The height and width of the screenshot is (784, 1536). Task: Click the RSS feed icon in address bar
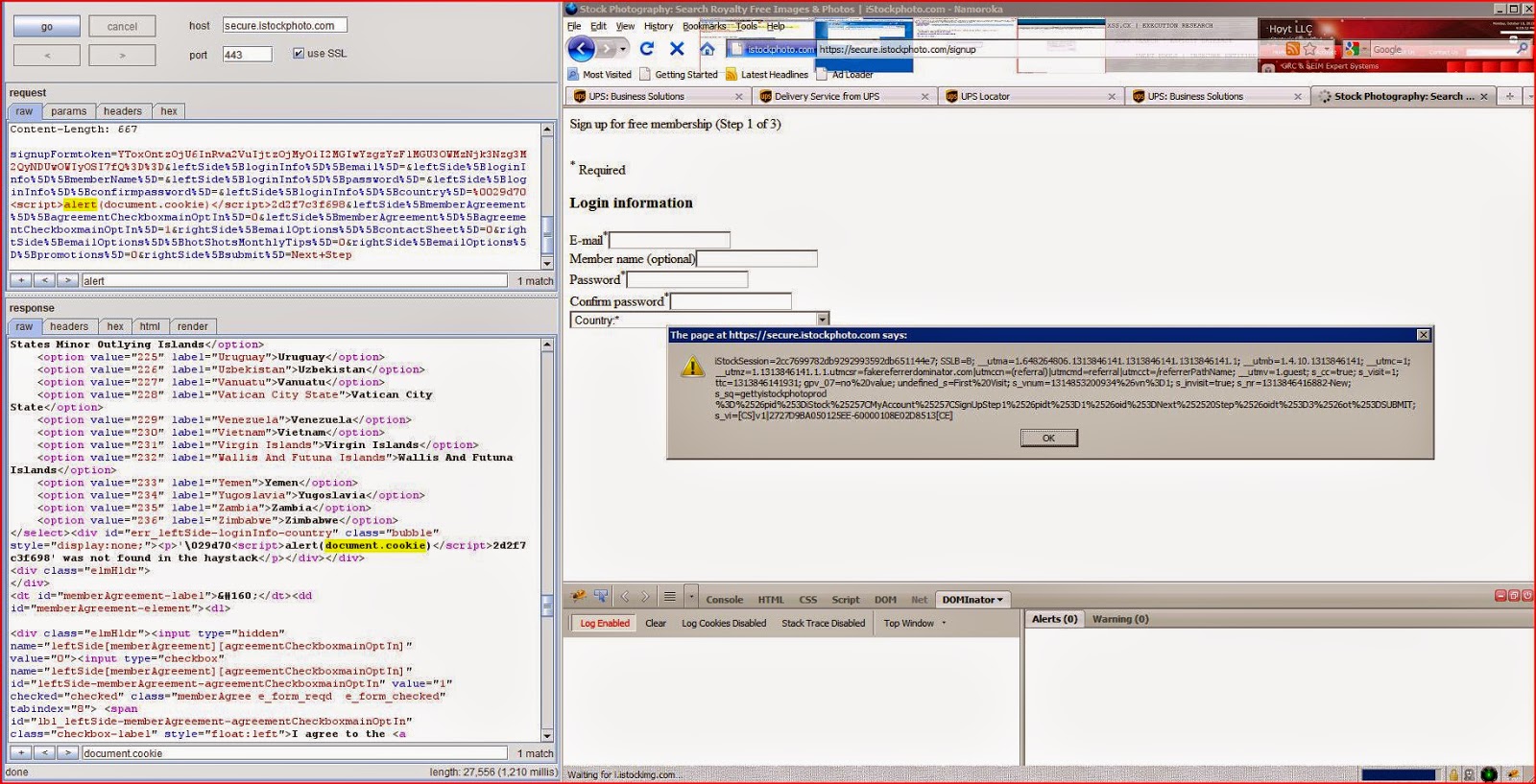(1292, 49)
